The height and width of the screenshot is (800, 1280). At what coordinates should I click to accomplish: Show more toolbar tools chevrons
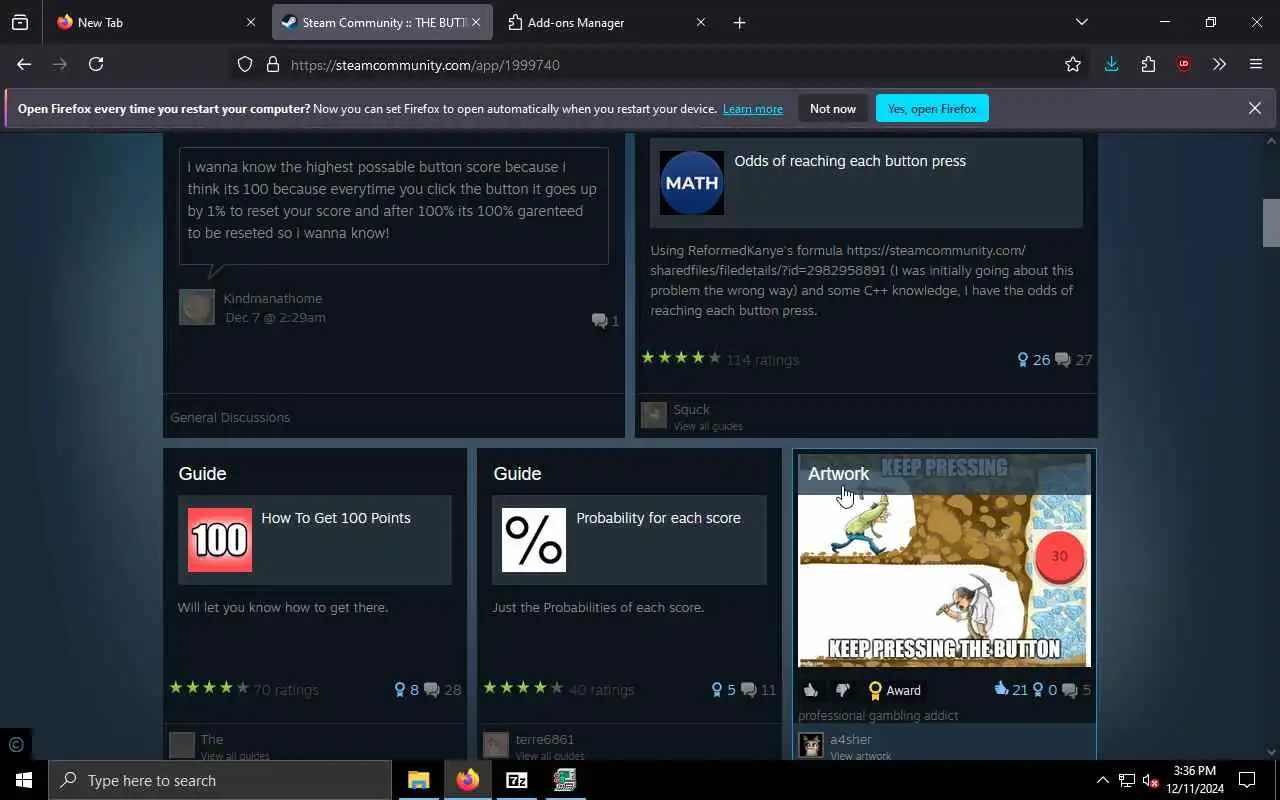(1219, 64)
